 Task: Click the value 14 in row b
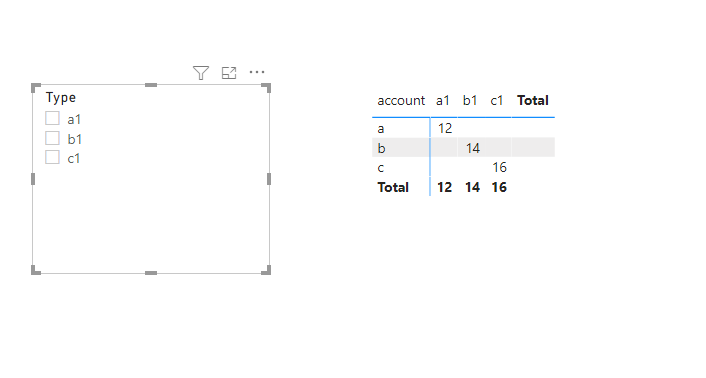(473, 148)
